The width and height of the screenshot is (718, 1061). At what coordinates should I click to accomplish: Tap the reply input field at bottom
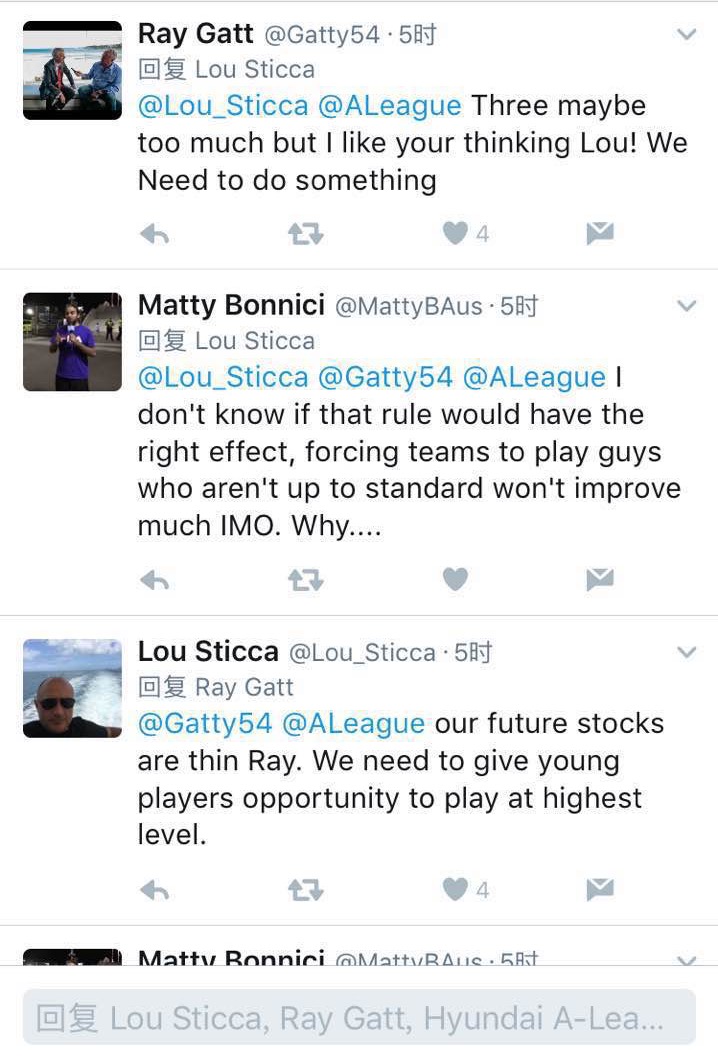(x=359, y=1018)
